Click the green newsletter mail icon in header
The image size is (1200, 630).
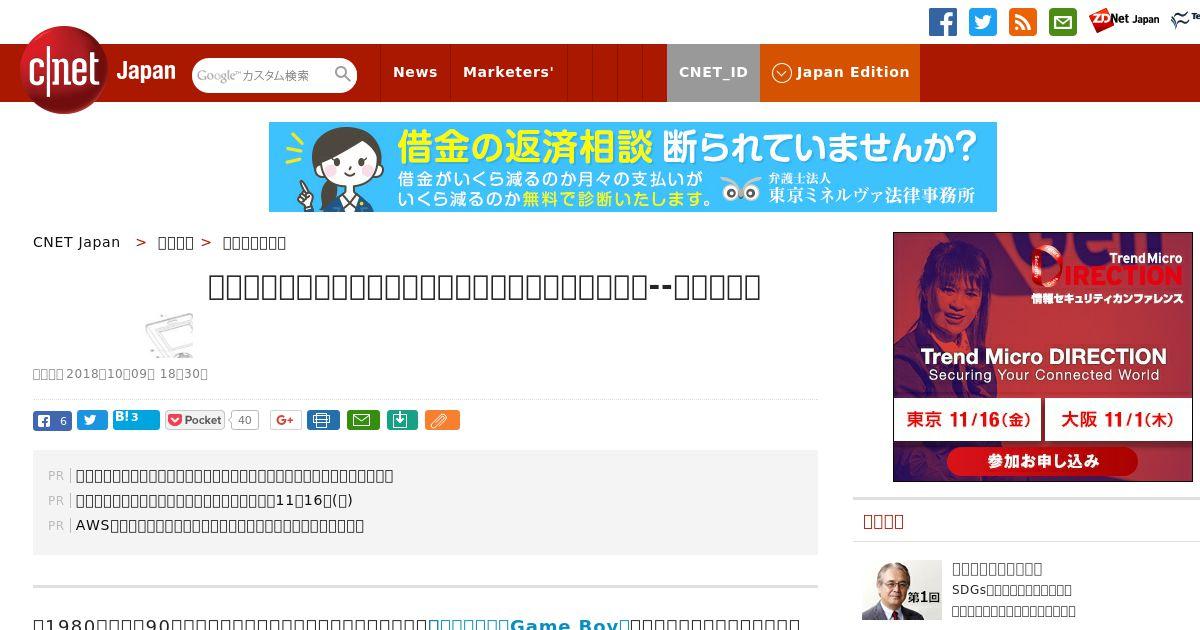point(1063,22)
